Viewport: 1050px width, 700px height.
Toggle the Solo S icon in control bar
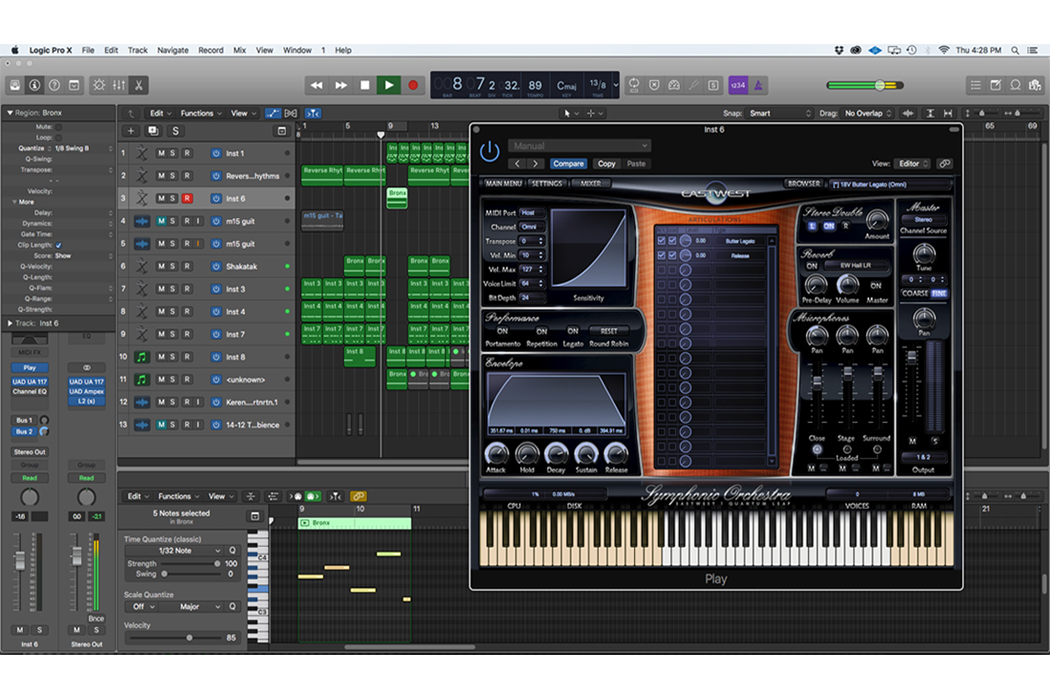[x=714, y=85]
